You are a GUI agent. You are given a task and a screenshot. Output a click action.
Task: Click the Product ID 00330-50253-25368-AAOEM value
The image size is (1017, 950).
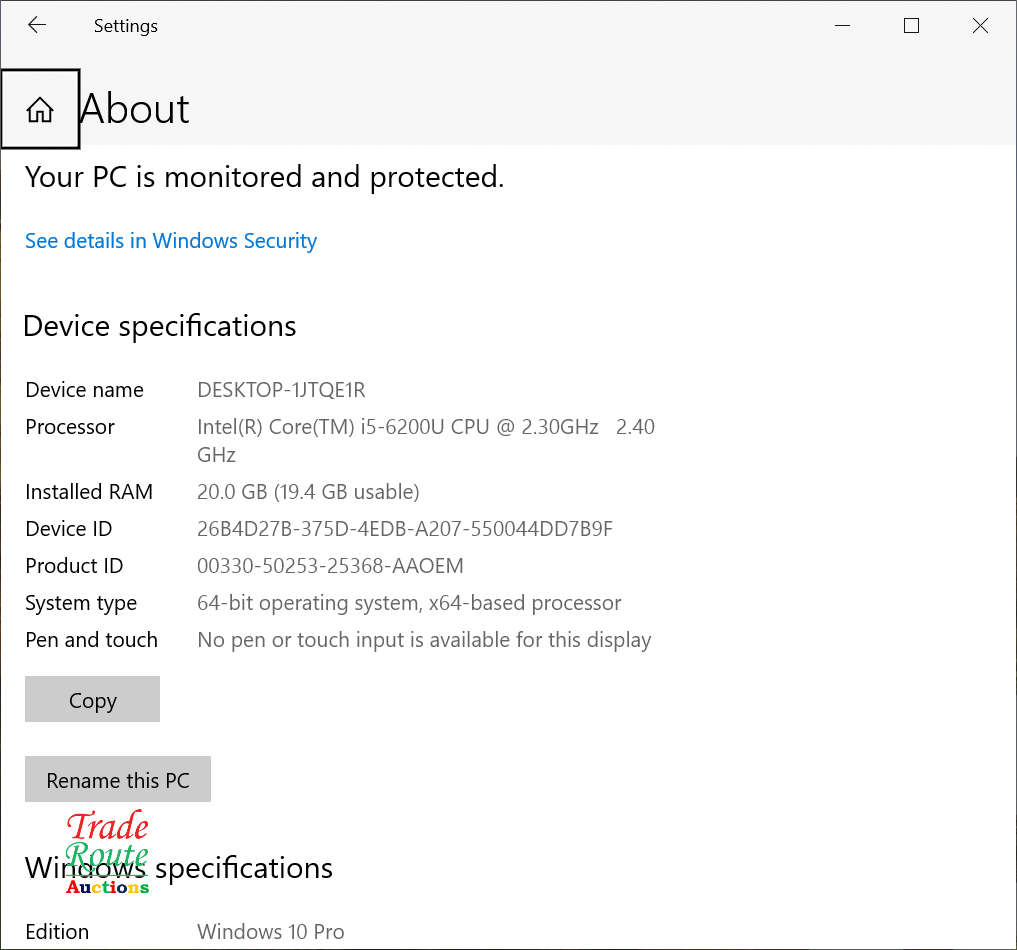coord(330,566)
